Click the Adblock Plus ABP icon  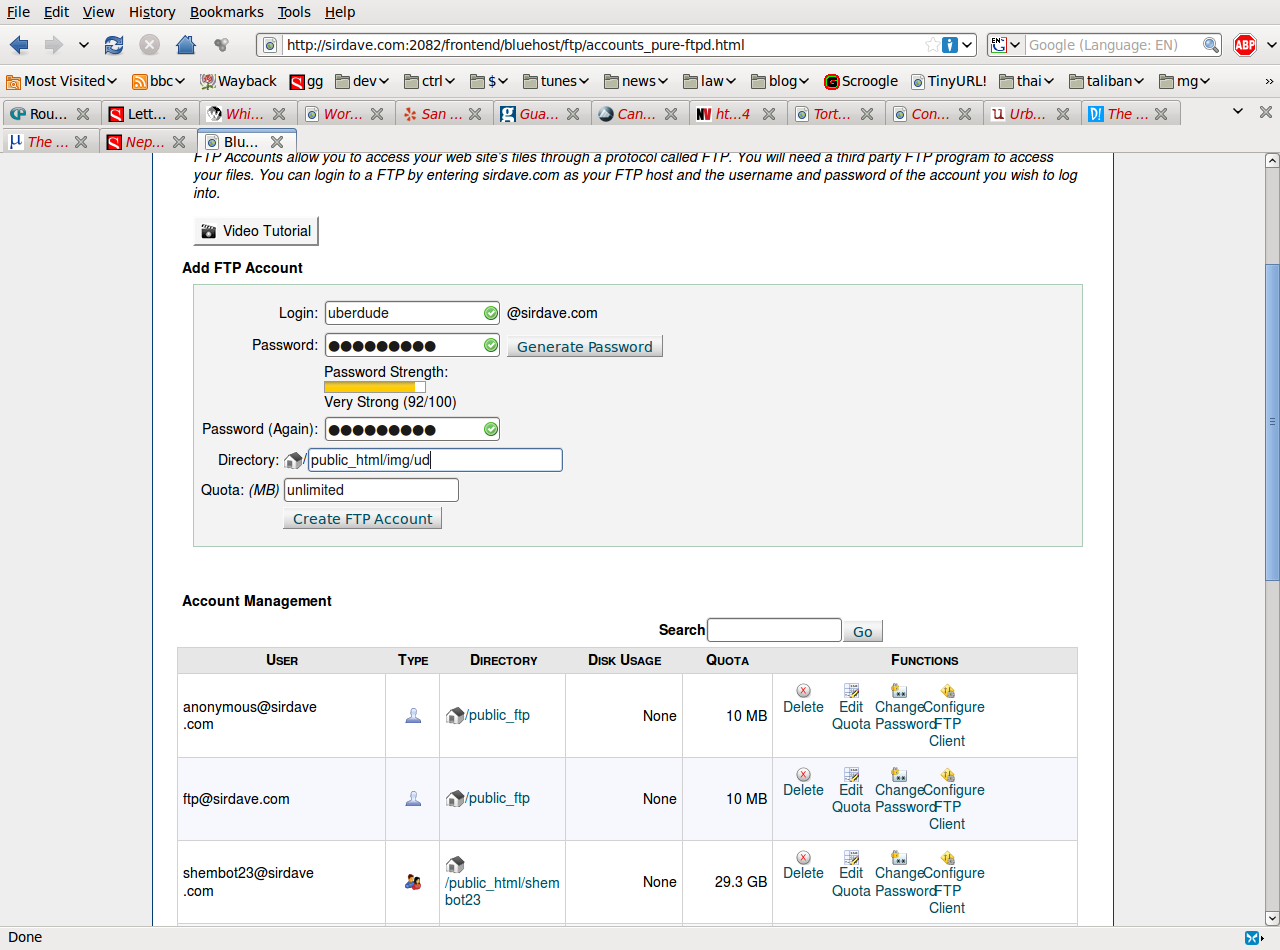1244,45
